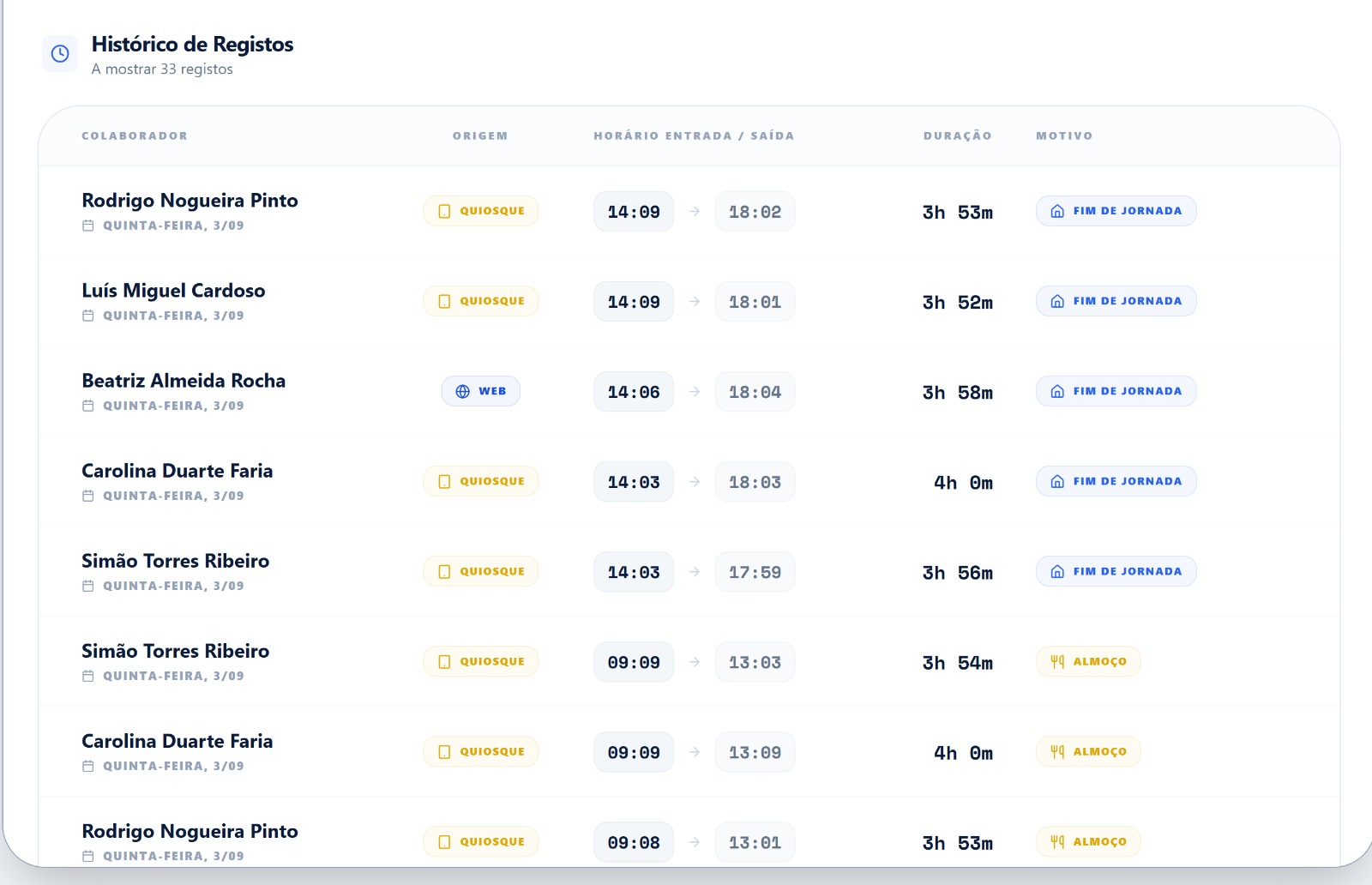Click the home icon in Rodrigo's 18:02 row
Screen dimensions: 1372x885
[x=1057, y=211]
